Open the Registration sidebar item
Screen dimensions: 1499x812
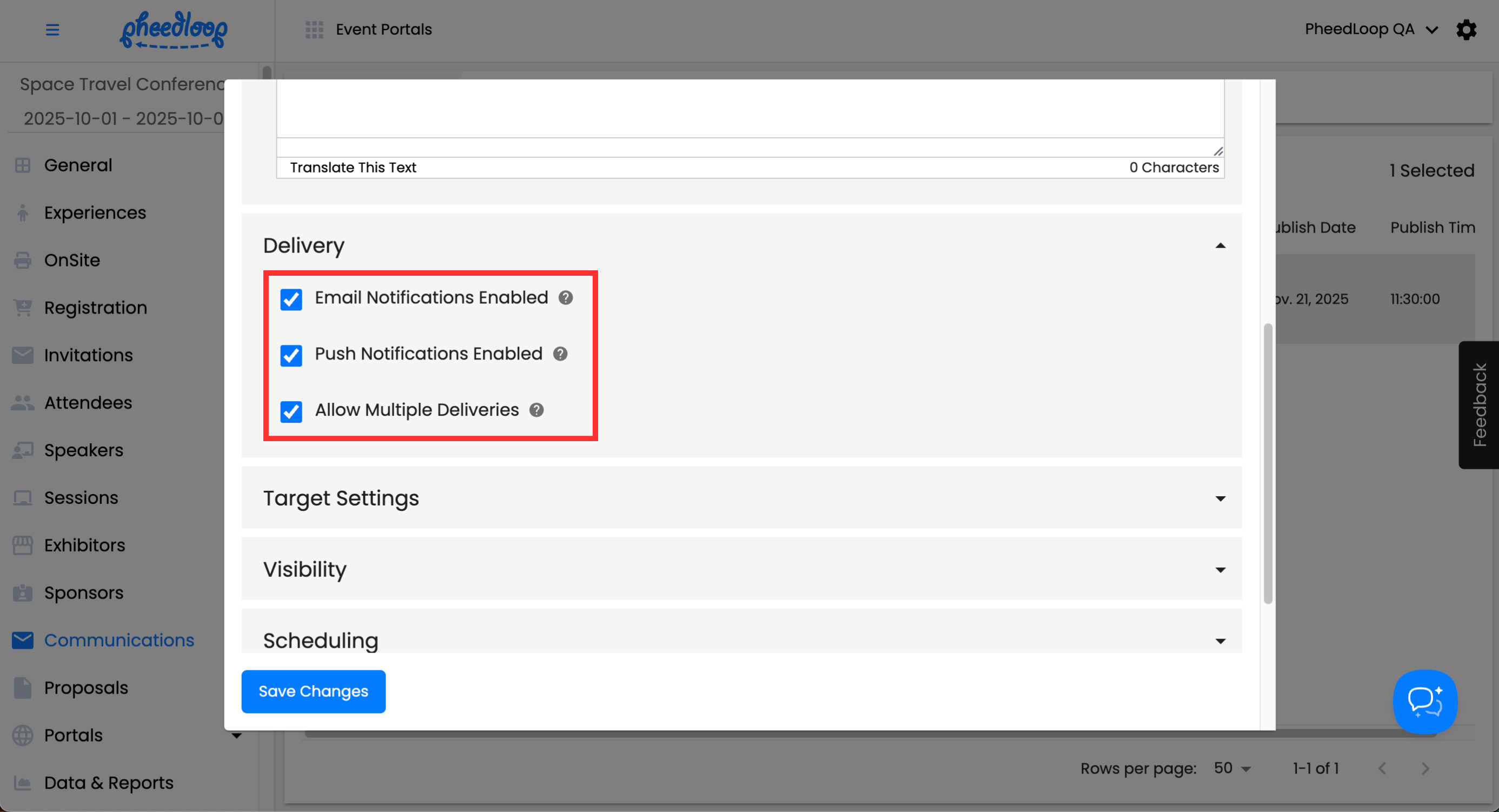95,307
